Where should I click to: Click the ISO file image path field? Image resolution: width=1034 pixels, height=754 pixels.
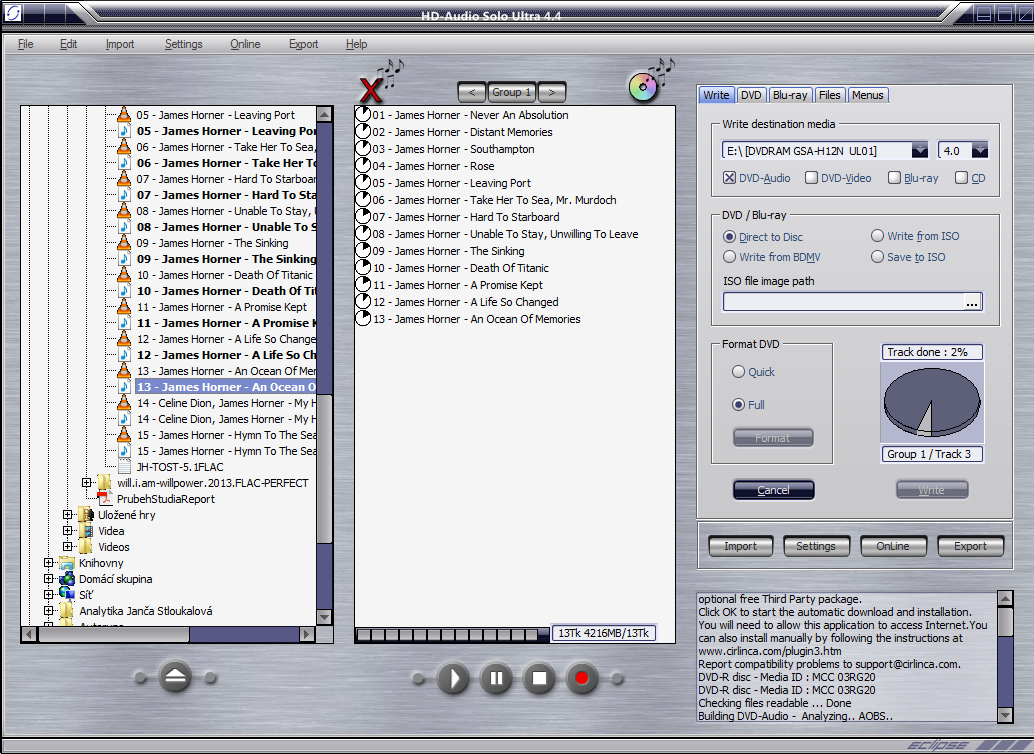pos(843,302)
